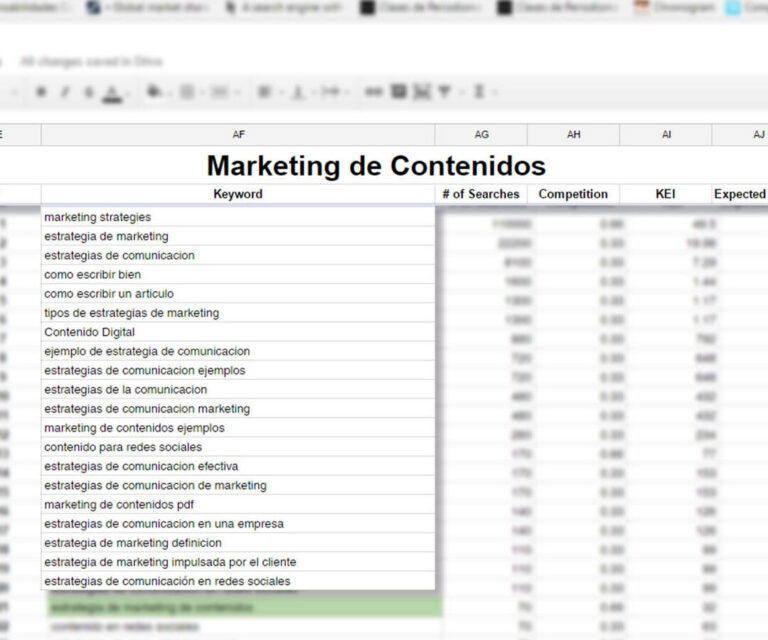The image size is (768, 640).
Task: Select column AJ header
Action: point(740,135)
